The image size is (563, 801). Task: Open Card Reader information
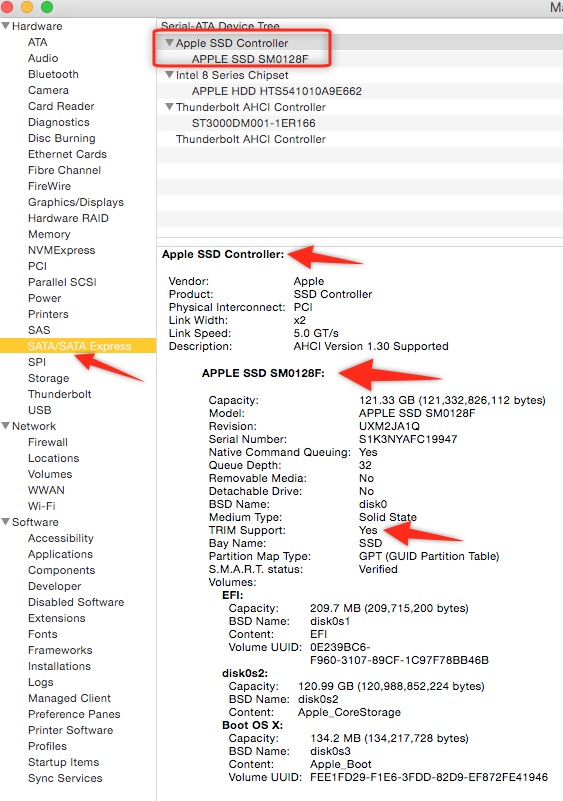point(61,106)
